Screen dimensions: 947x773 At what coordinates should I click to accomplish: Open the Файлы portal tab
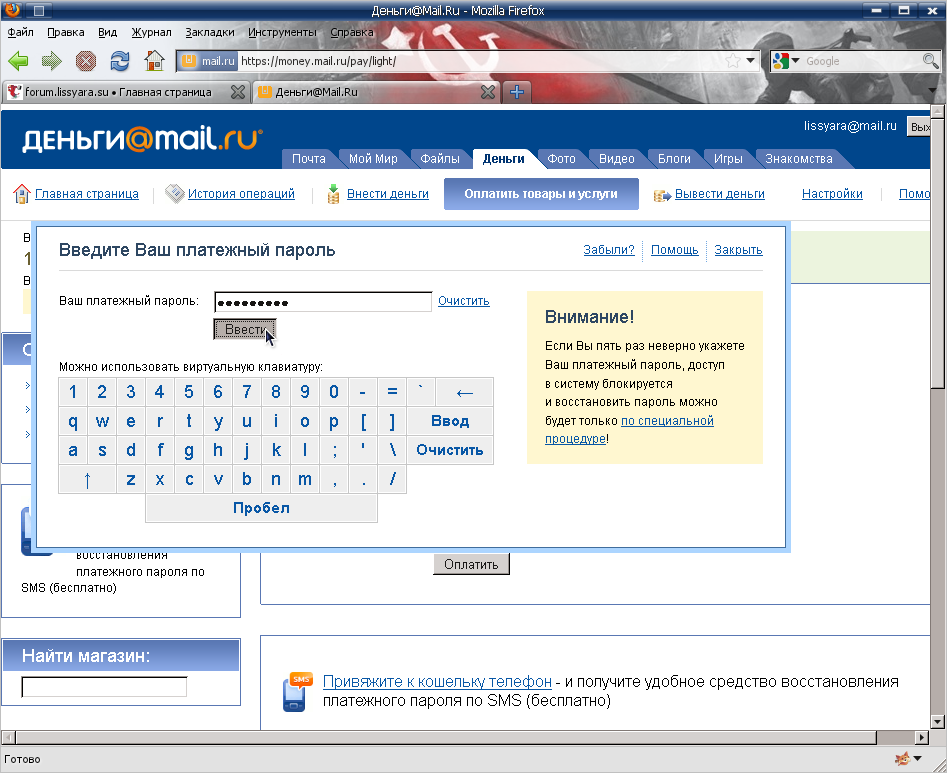[x=440, y=159]
